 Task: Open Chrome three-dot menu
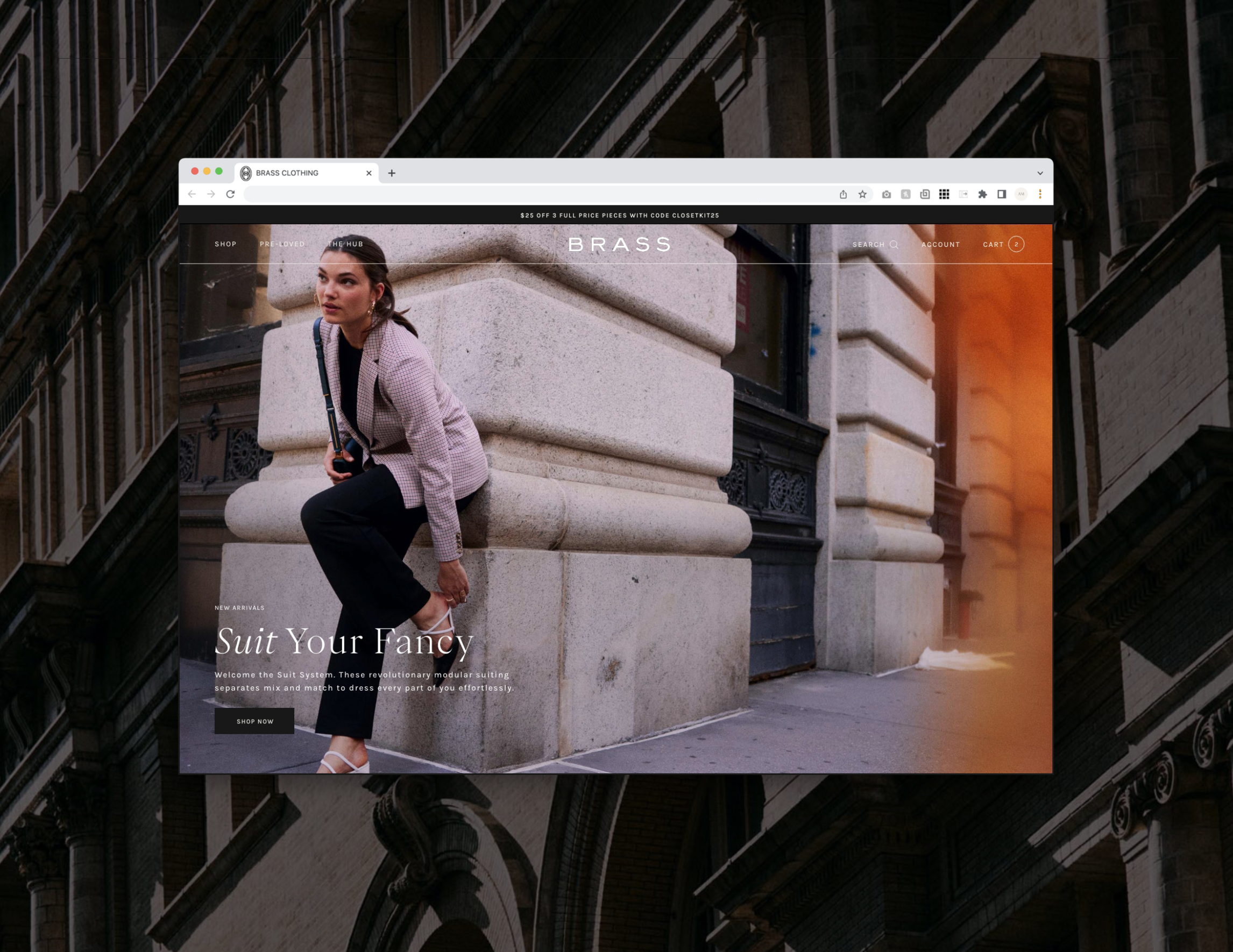(1040, 194)
